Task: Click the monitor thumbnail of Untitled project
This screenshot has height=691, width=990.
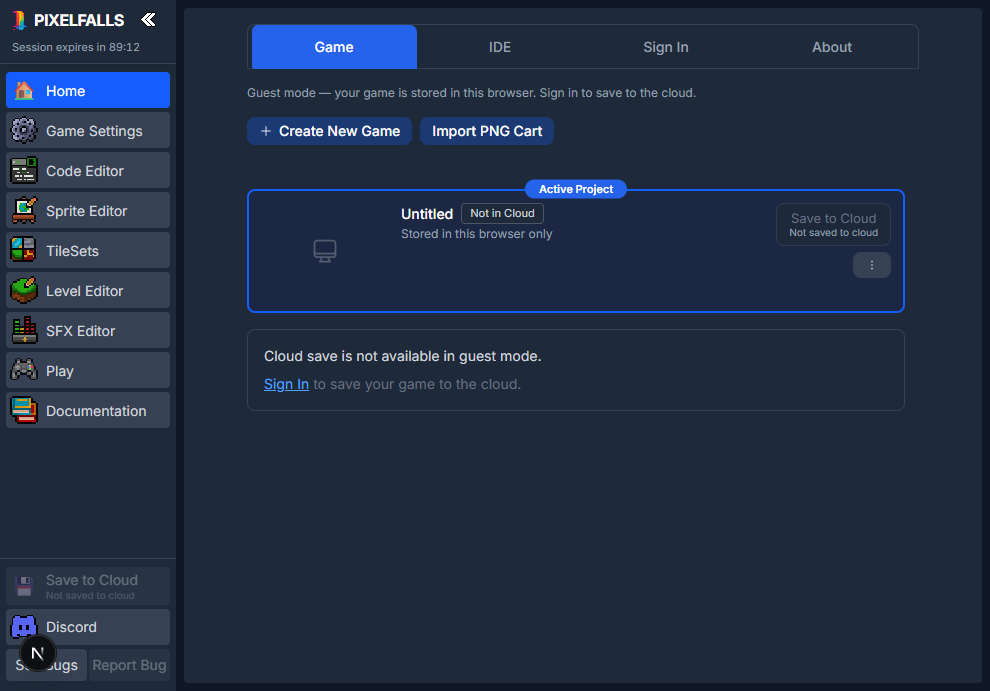Action: pos(325,251)
